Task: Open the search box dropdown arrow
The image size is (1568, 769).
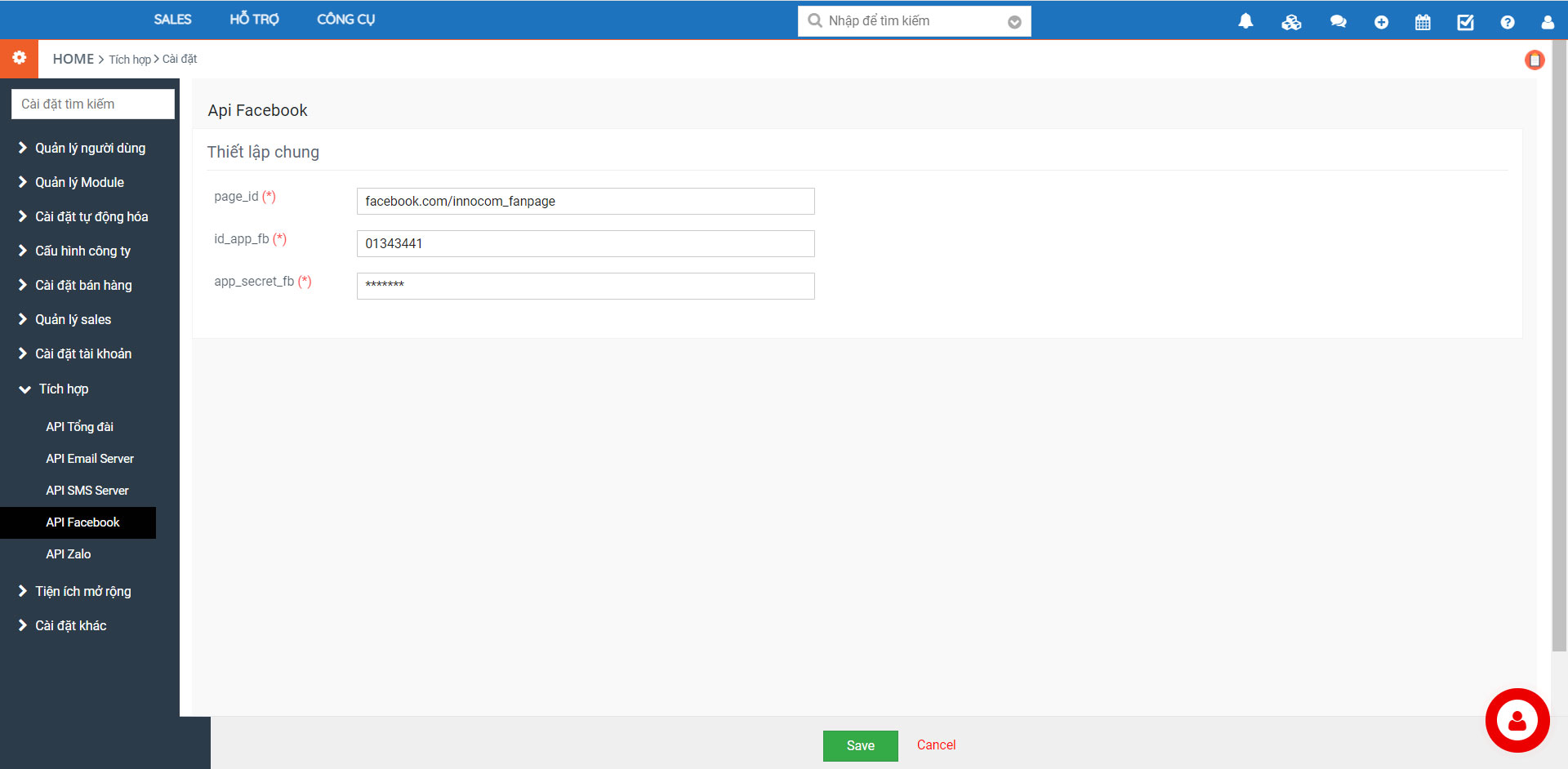Action: click(1014, 22)
